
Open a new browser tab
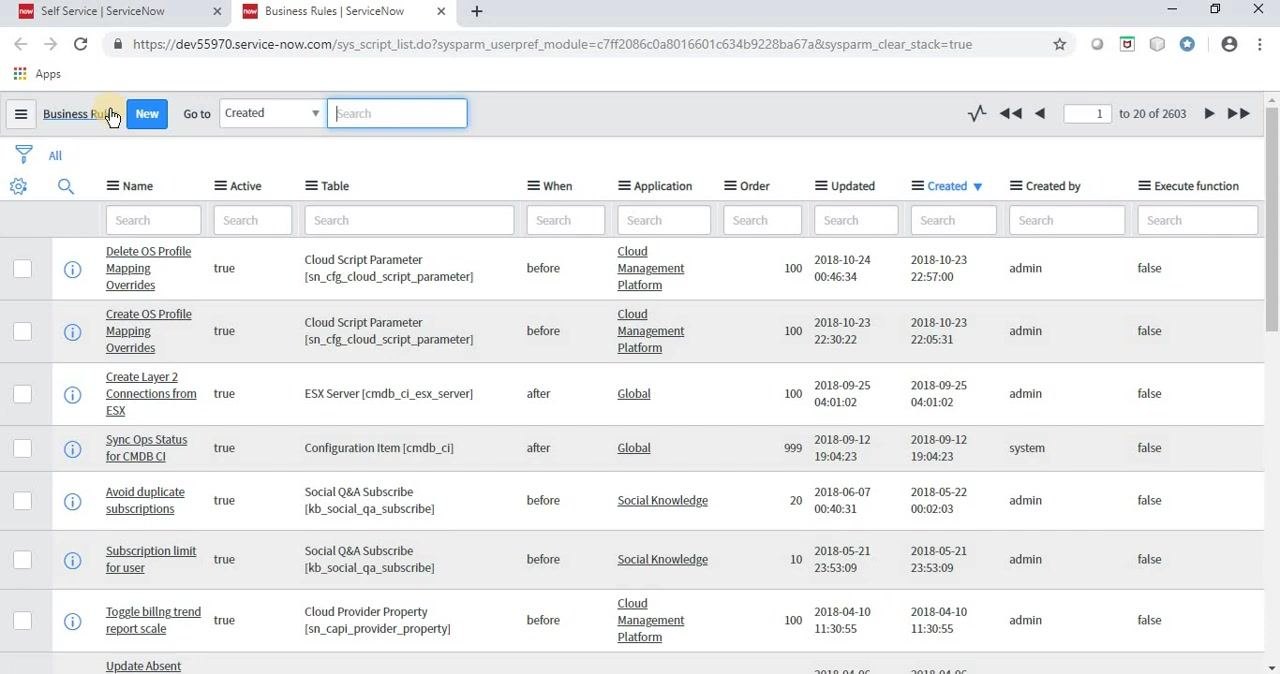click(x=477, y=12)
